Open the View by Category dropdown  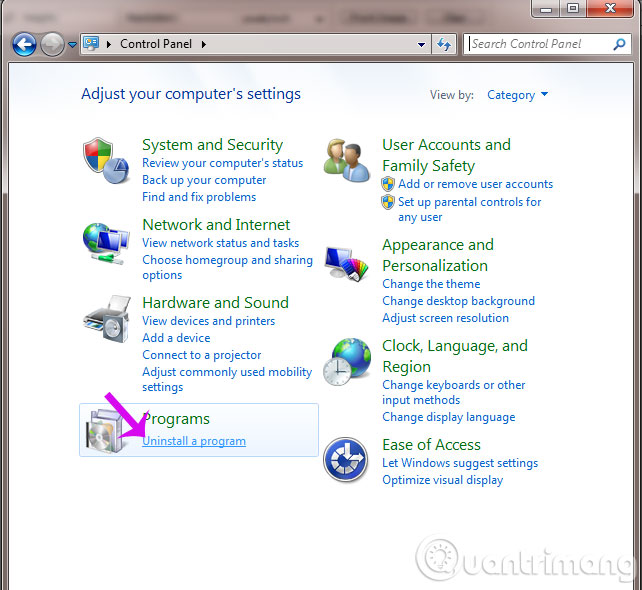[518, 95]
